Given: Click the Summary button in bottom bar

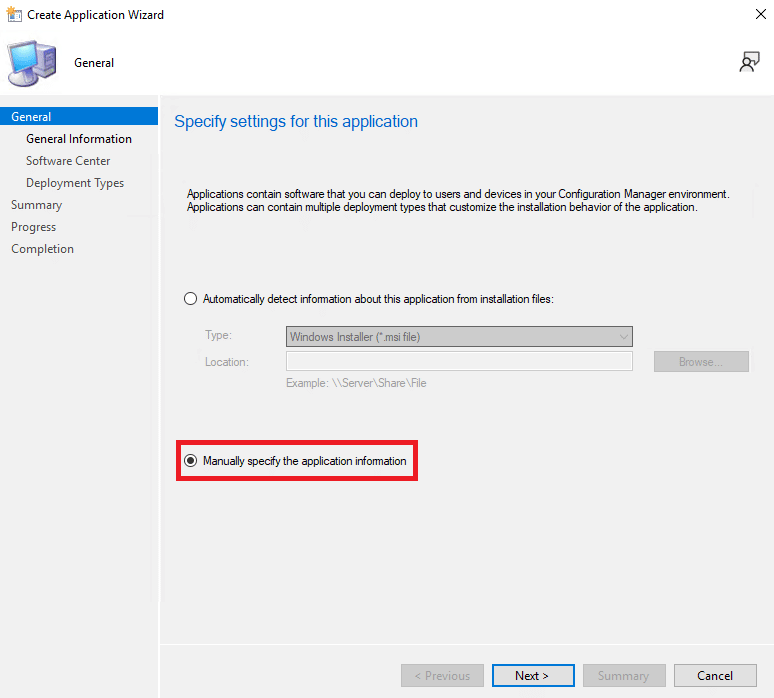Looking at the screenshot, I should click(623, 676).
